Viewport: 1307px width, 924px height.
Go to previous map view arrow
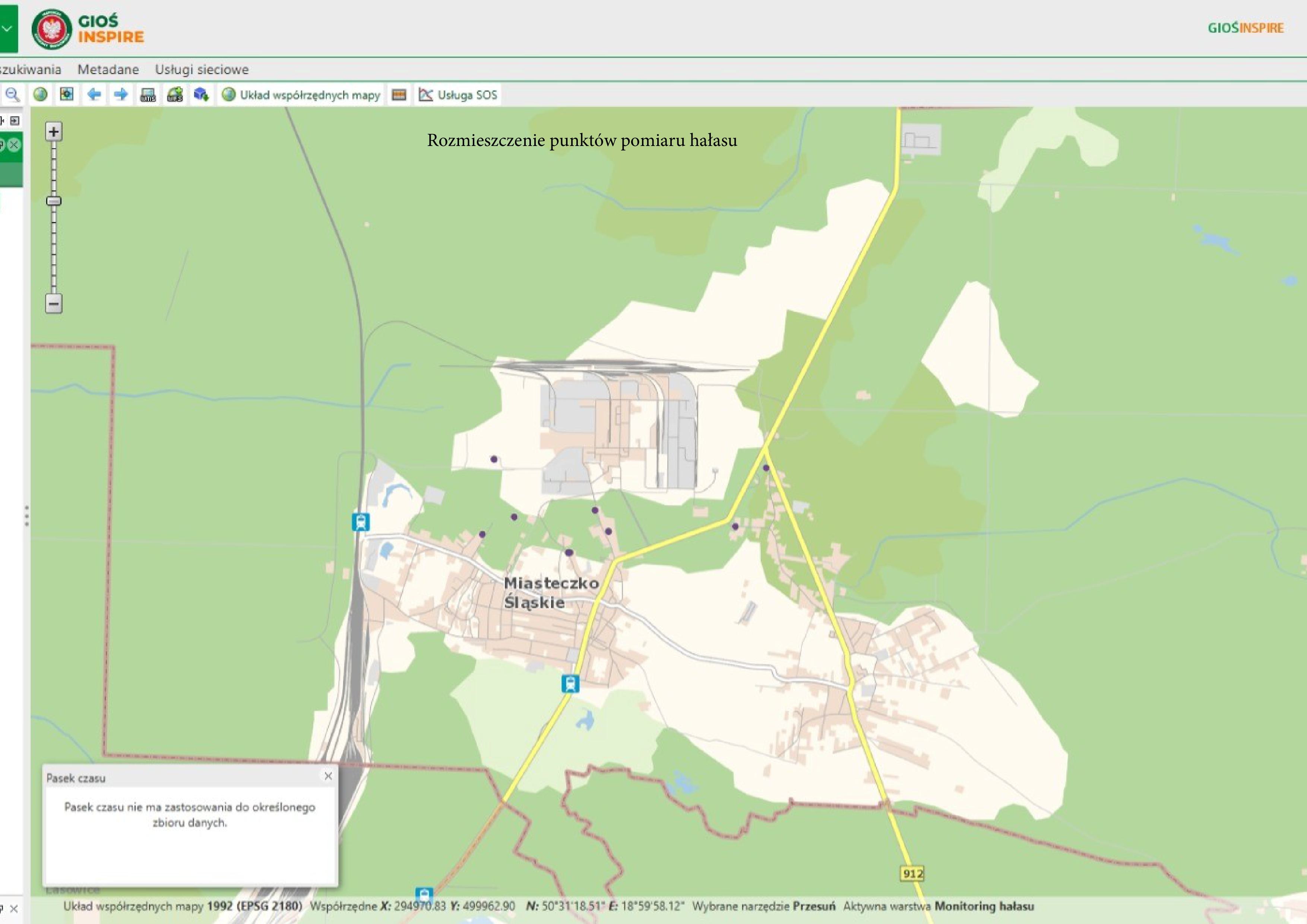(94, 95)
